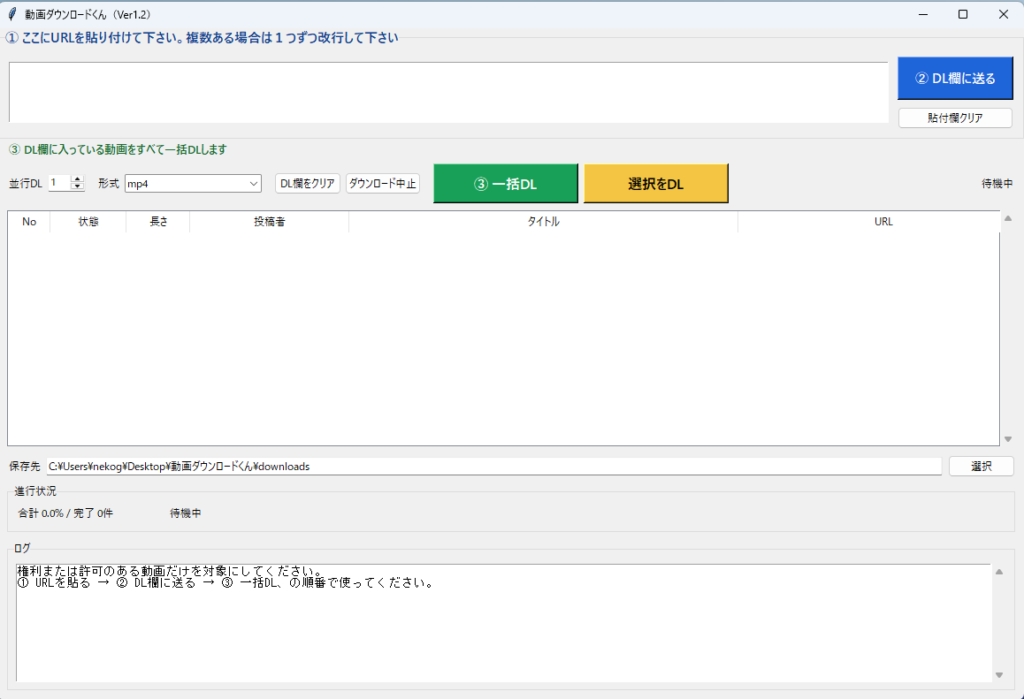Click the 長さ column header
The image size is (1024, 699).
[x=158, y=221]
